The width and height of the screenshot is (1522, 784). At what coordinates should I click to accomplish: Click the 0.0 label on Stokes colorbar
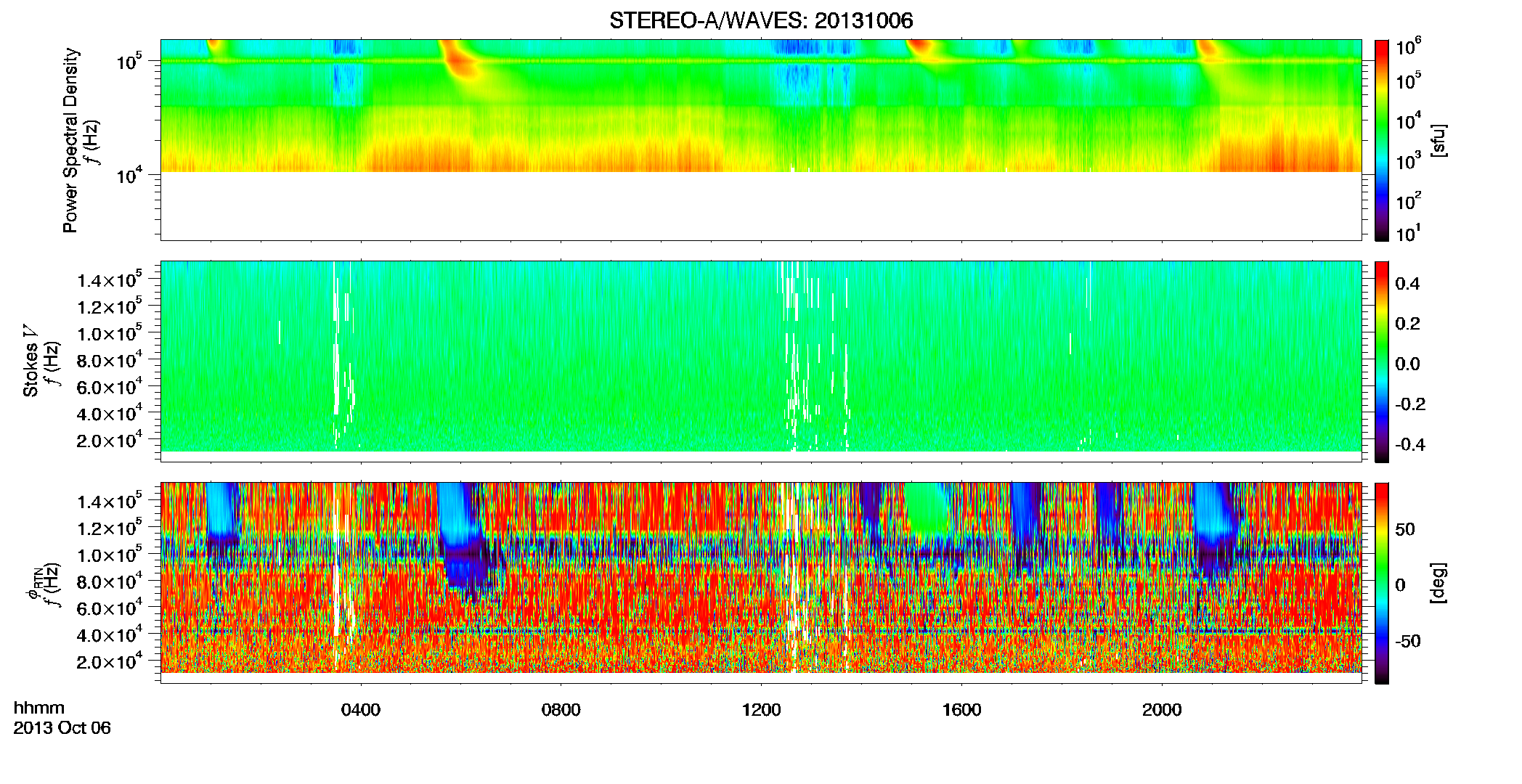tap(1407, 364)
